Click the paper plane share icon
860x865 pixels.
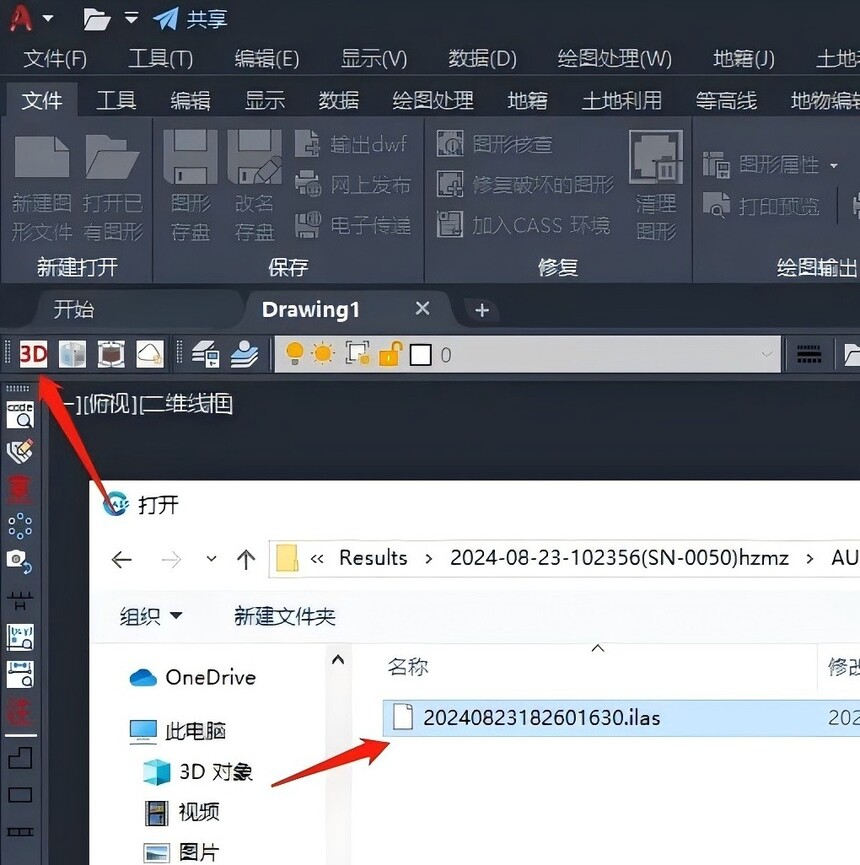click(165, 19)
